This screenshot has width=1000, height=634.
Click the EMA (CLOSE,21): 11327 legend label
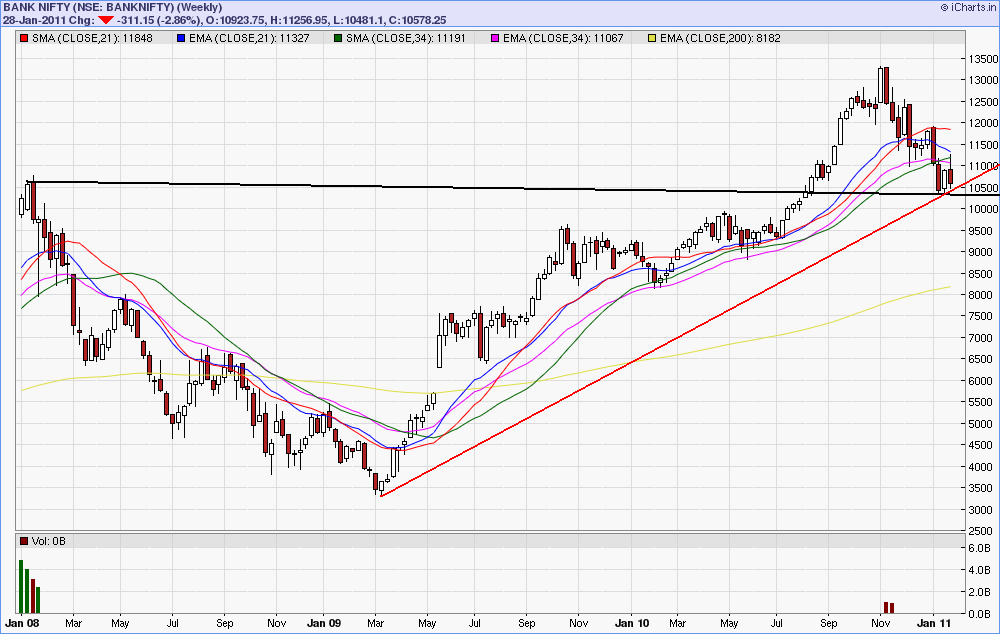[249, 38]
